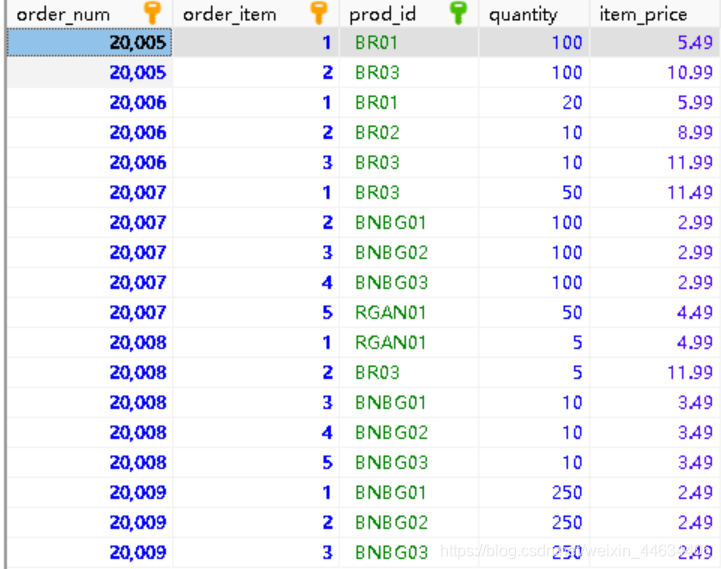Select prod_id BNBG03 in order 20,007 row
This screenshot has width=721, height=569.
coord(409,282)
